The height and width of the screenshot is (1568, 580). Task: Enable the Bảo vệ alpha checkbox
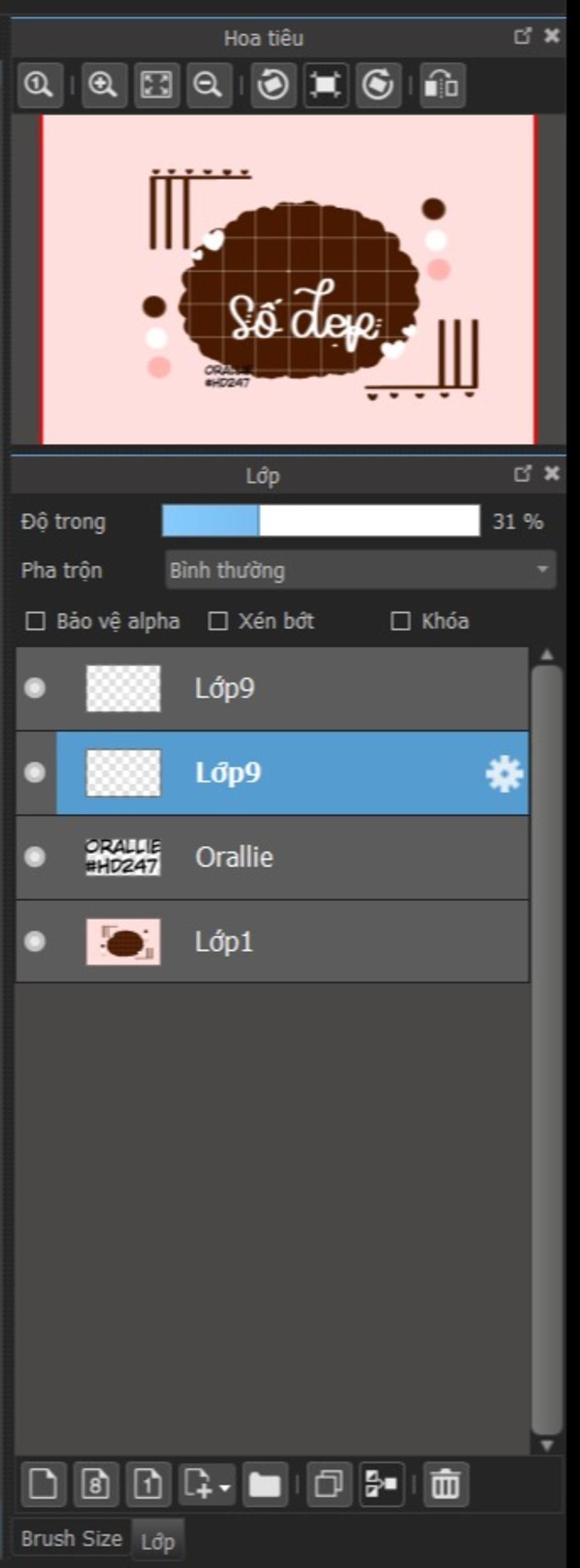pyautogui.click(x=35, y=622)
